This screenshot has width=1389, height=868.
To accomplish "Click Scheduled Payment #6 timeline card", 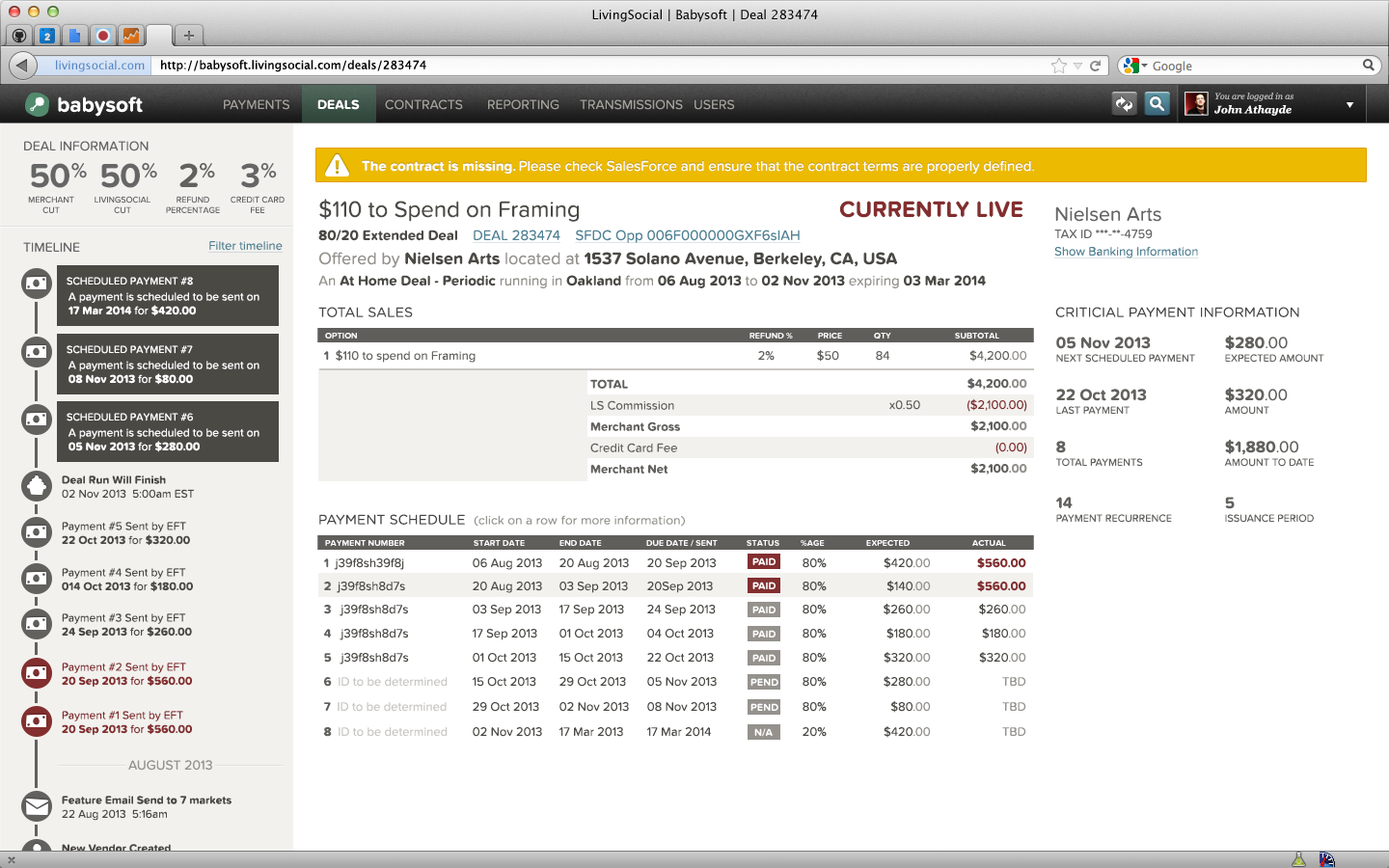I will coord(168,432).
